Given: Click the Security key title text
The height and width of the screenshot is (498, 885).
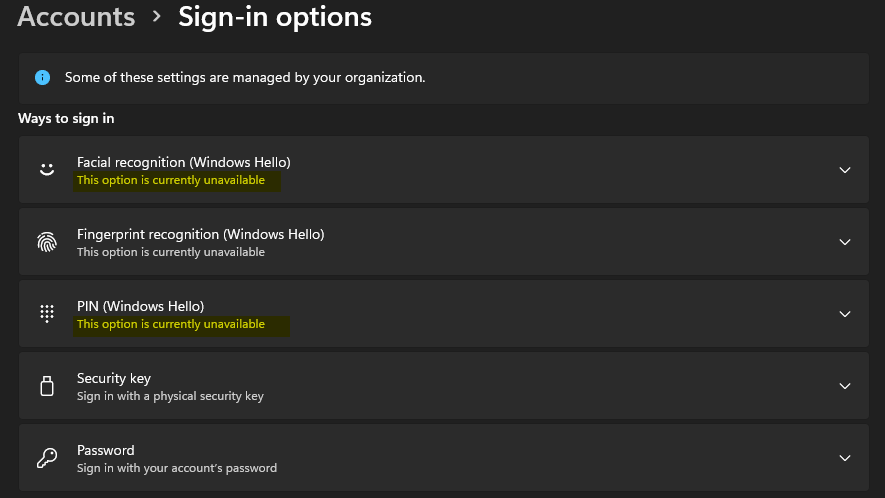Looking at the screenshot, I should [x=114, y=378].
